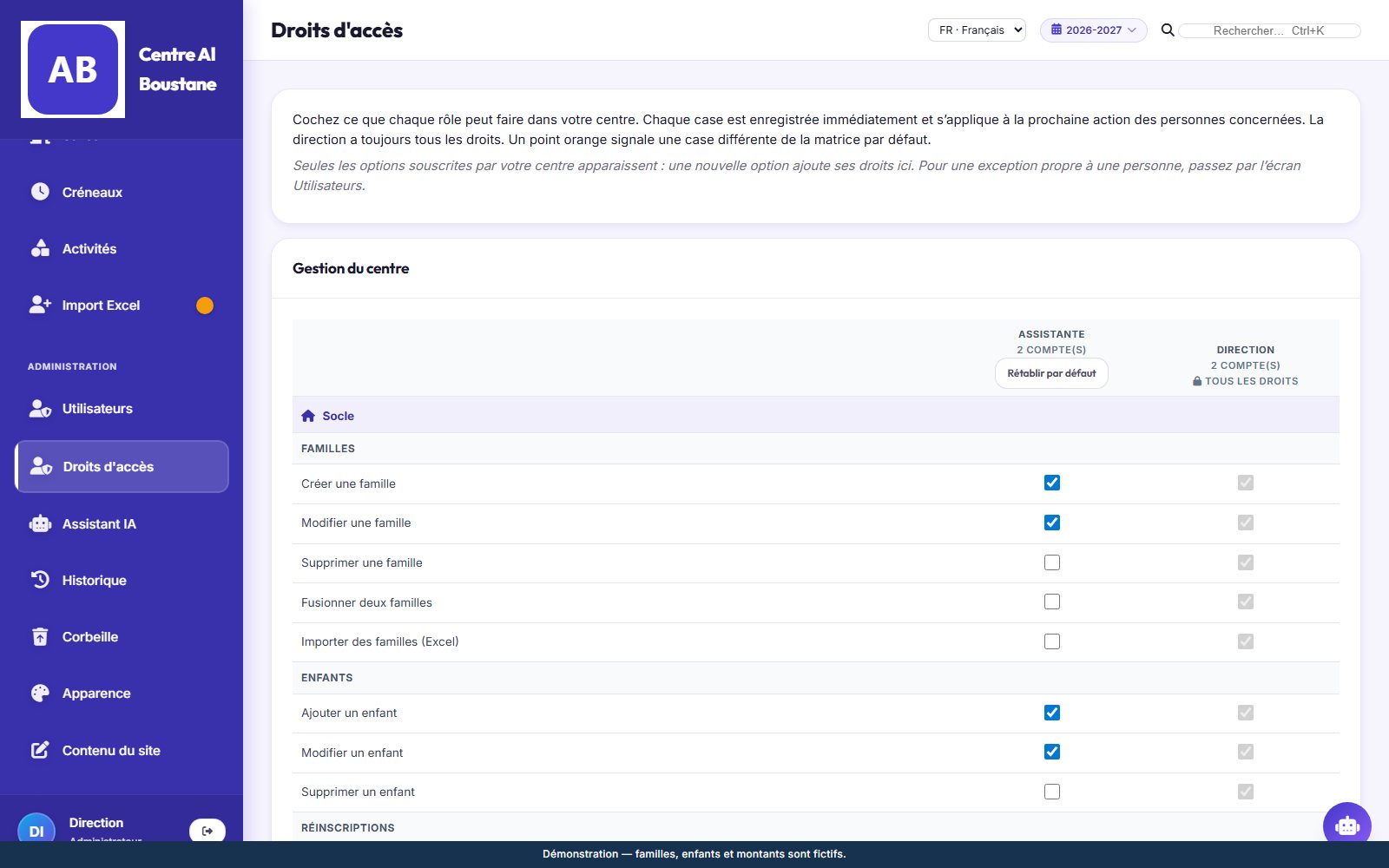Click the magnifying glass search icon
The width and height of the screenshot is (1389, 868).
(x=1168, y=30)
